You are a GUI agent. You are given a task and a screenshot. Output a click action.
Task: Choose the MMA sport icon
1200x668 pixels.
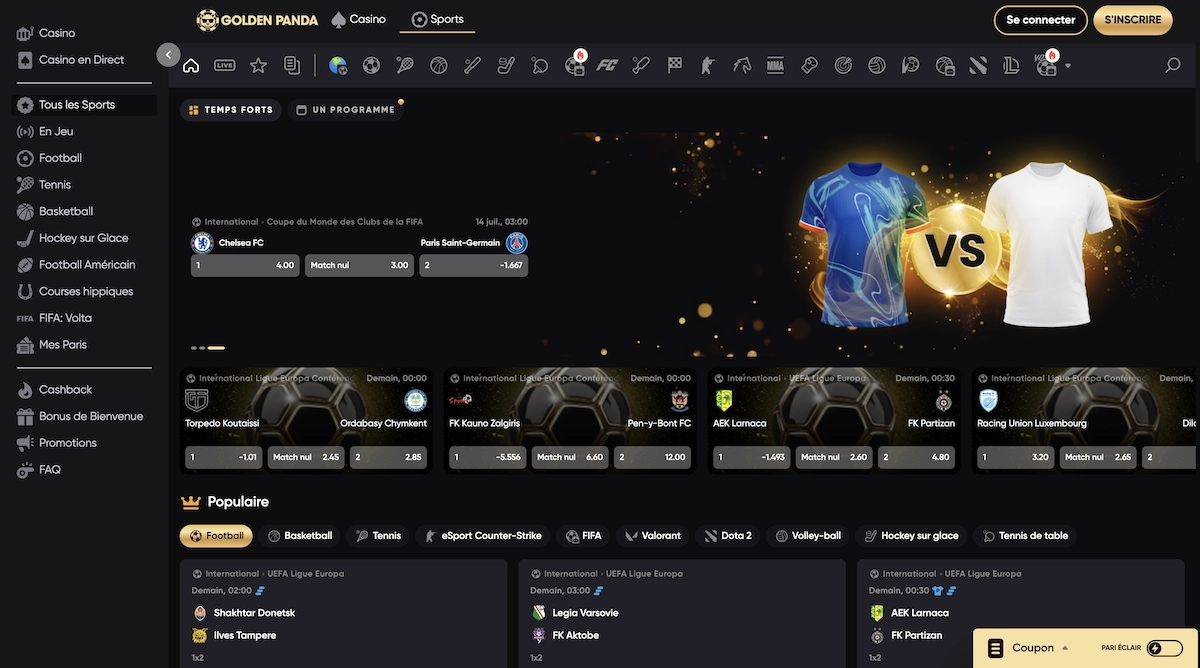pos(775,66)
